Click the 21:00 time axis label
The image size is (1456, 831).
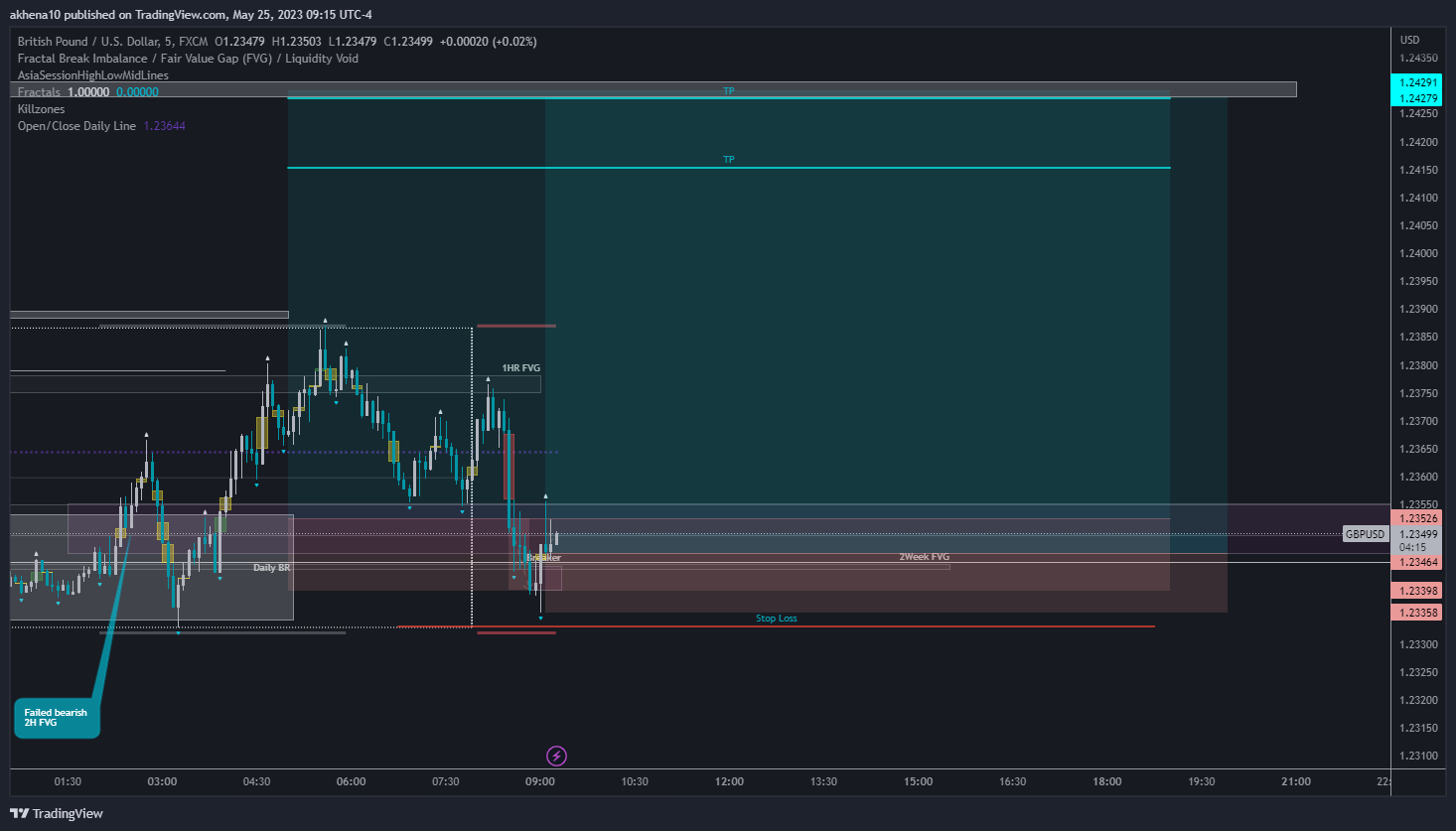(x=1296, y=781)
